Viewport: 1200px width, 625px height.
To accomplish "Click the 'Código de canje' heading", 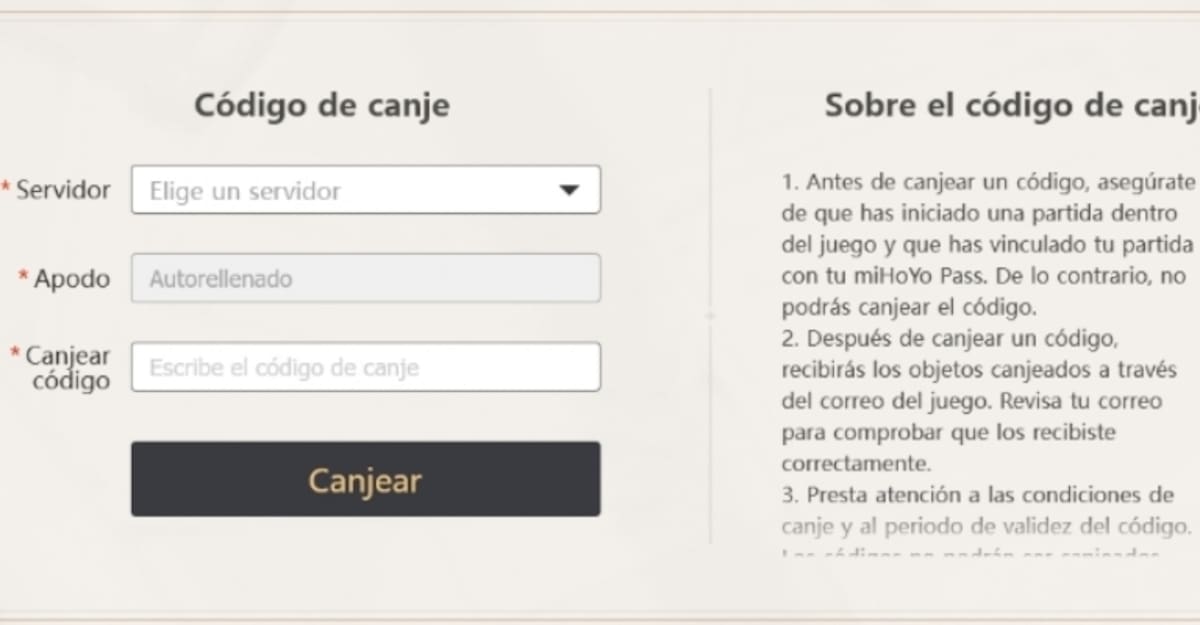I will coord(321,105).
